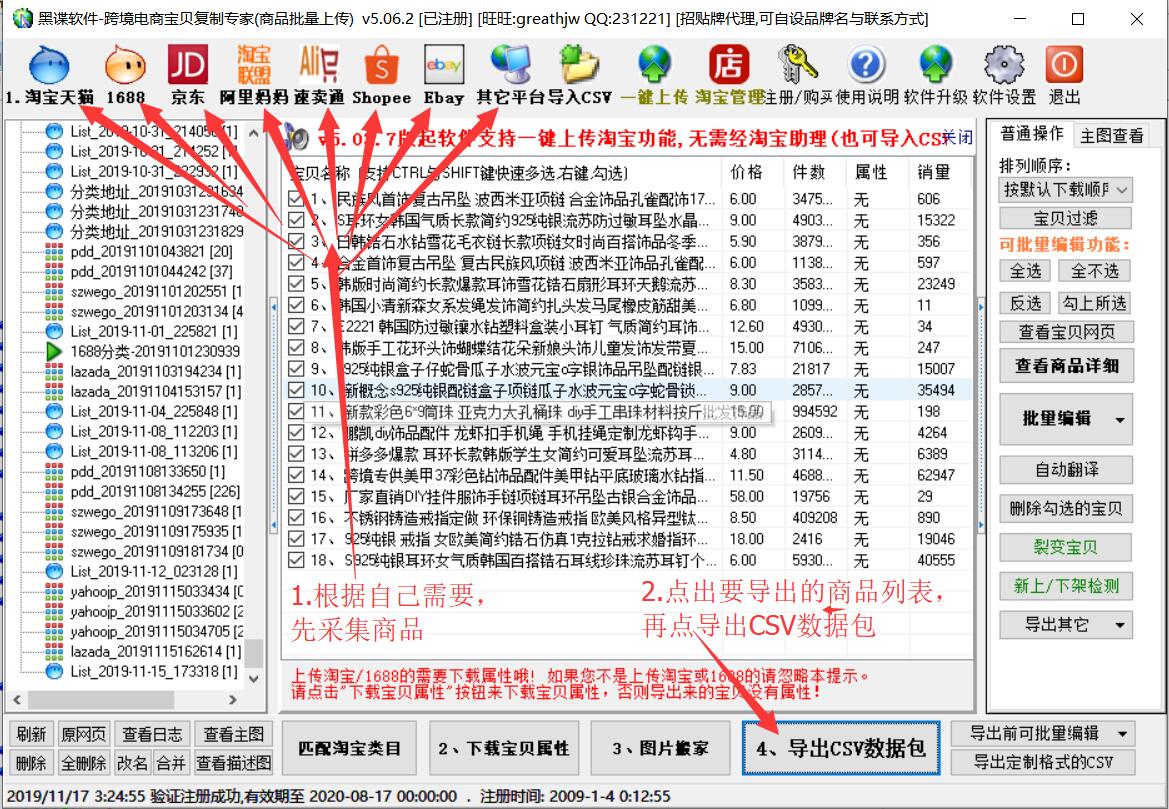Click the Ebay platform icon
Viewport: 1169px width, 809px height.
444,64
